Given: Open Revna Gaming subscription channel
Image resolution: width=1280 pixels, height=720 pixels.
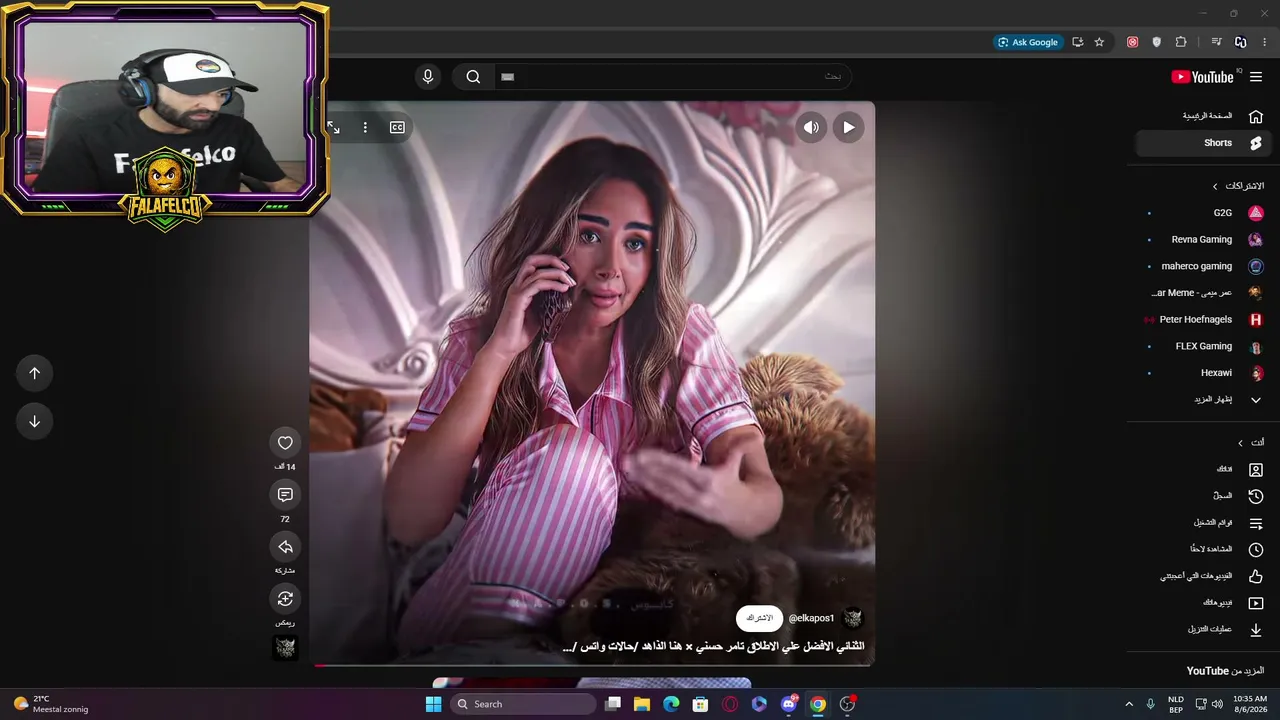Looking at the screenshot, I should pyautogui.click(x=1203, y=240).
